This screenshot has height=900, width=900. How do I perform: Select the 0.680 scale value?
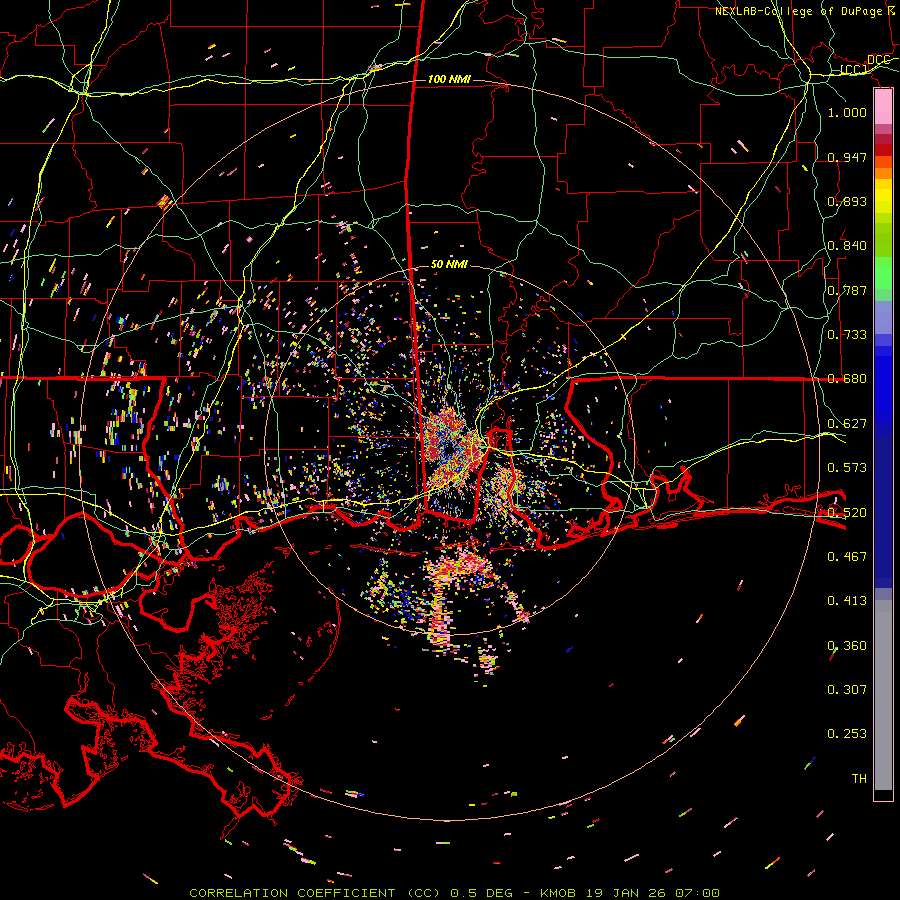point(847,378)
